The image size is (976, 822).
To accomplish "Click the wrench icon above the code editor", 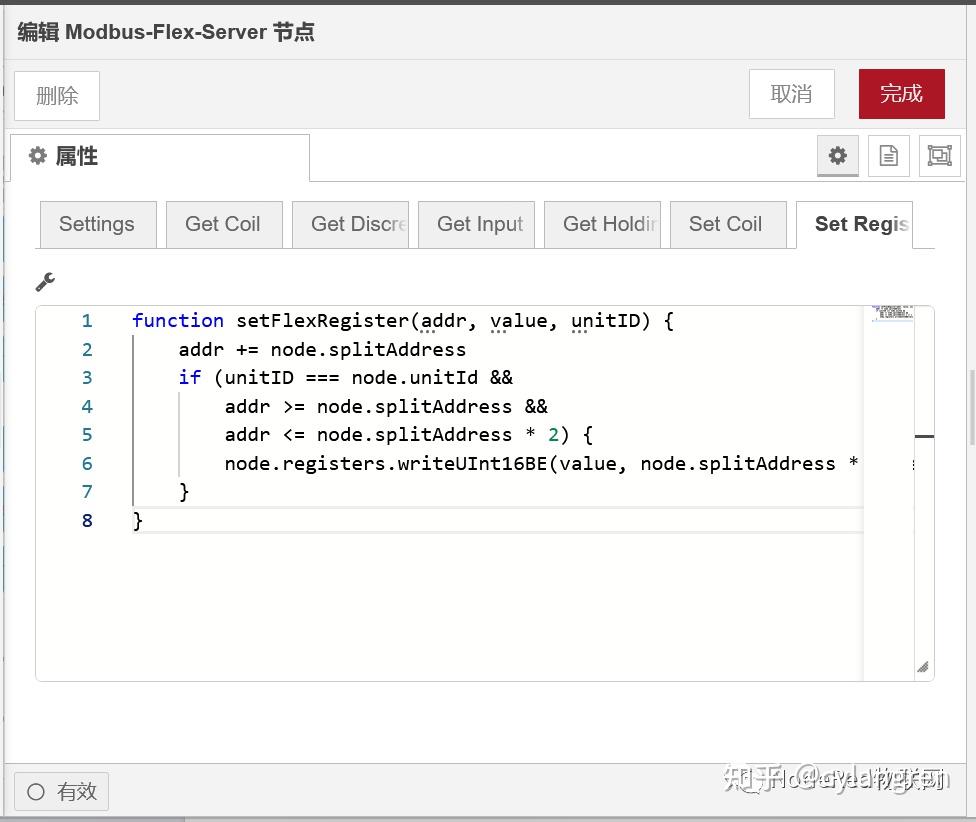I will click(45, 281).
